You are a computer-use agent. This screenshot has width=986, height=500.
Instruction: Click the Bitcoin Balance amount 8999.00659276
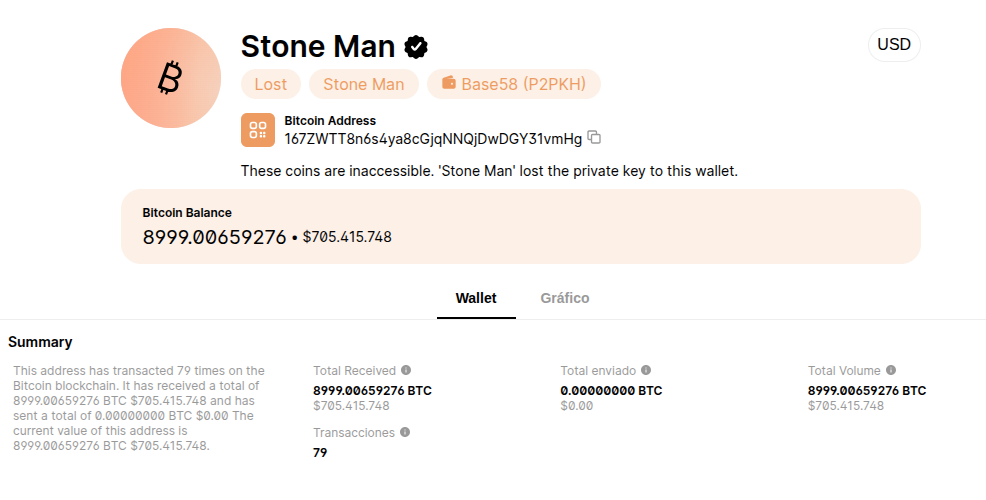coord(214,237)
